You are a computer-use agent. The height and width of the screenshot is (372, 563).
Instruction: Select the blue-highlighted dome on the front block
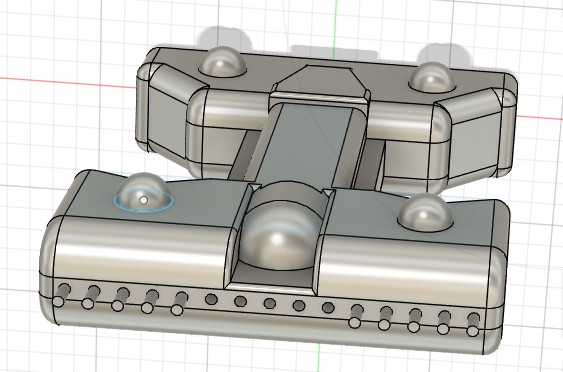[143, 191]
